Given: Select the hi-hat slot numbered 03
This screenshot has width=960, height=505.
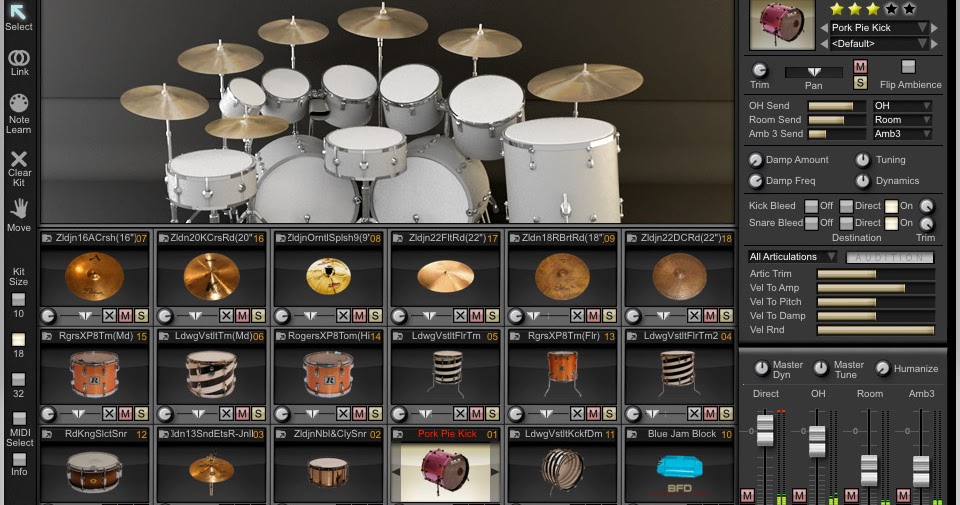Looking at the screenshot, I should [211, 465].
